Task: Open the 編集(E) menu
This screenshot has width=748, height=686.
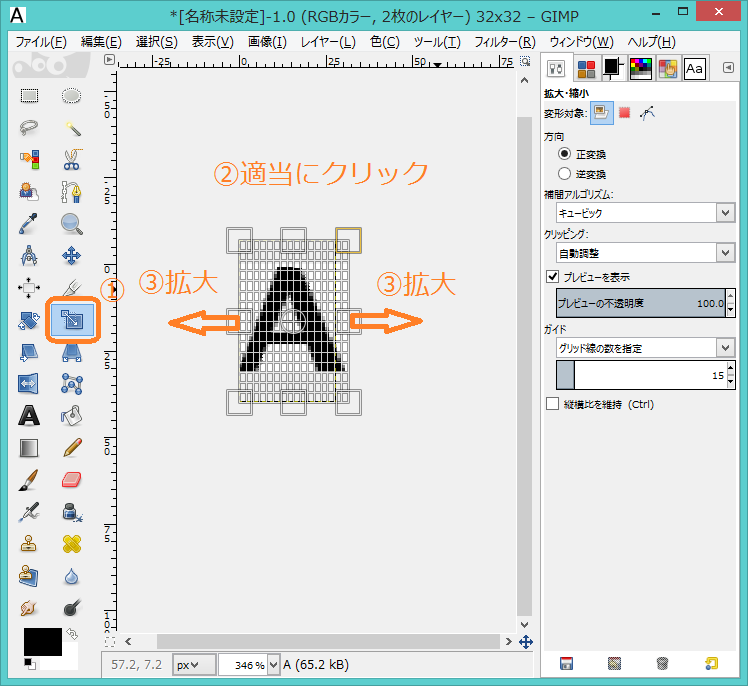Action: (x=101, y=42)
